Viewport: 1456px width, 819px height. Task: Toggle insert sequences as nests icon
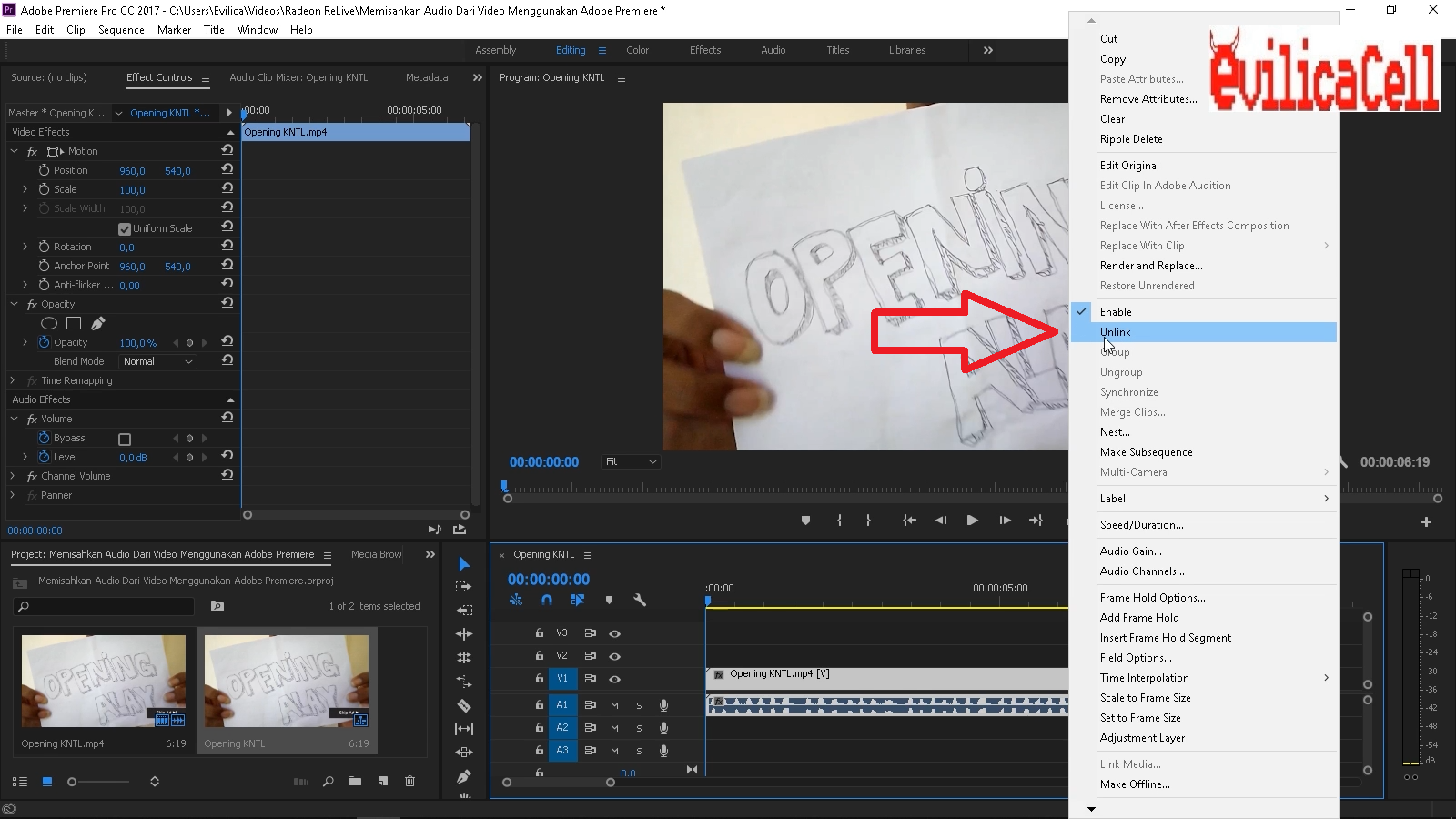click(x=516, y=600)
